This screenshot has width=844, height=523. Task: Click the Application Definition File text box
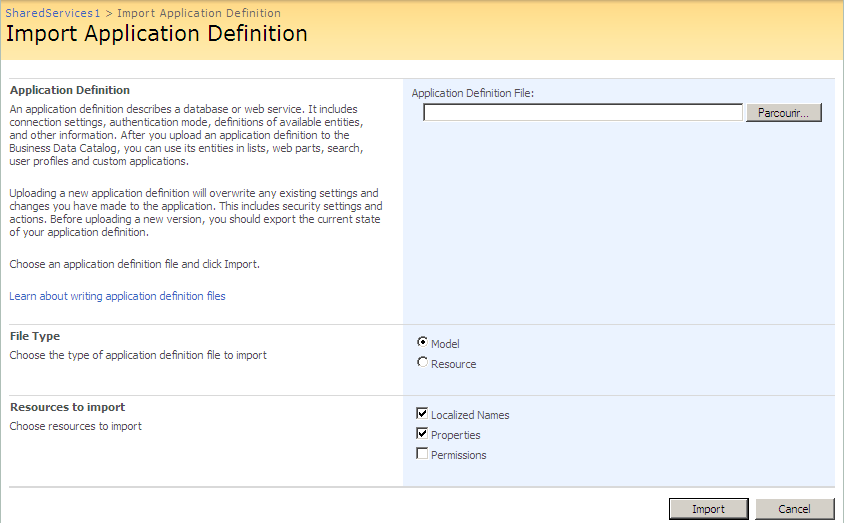click(x=582, y=113)
